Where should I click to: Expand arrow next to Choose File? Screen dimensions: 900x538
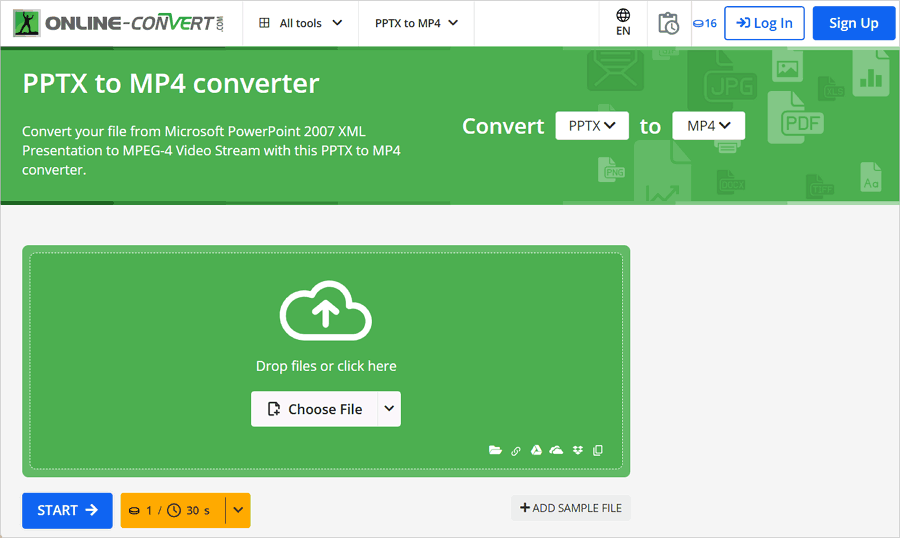(x=389, y=409)
